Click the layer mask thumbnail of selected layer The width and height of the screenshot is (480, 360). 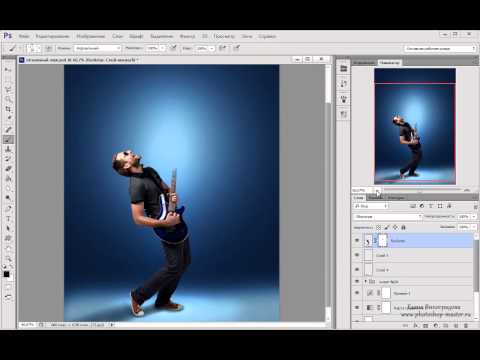pyautogui.click(x=383, y=240)
